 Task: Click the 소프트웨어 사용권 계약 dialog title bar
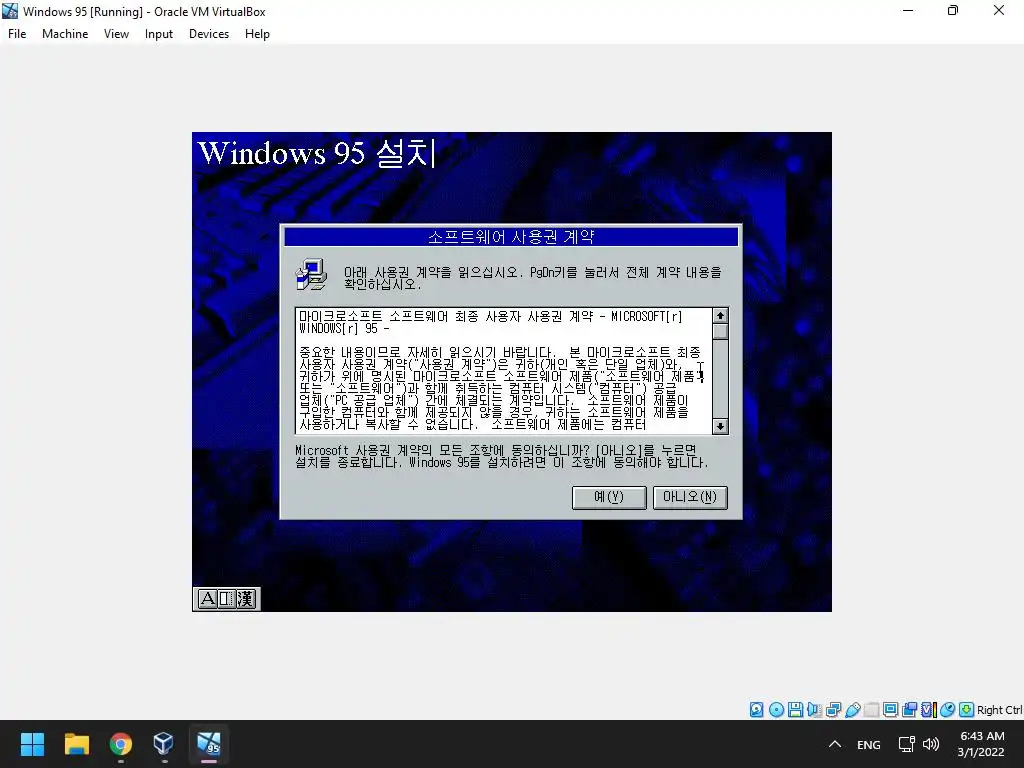[x=511, y=236]
